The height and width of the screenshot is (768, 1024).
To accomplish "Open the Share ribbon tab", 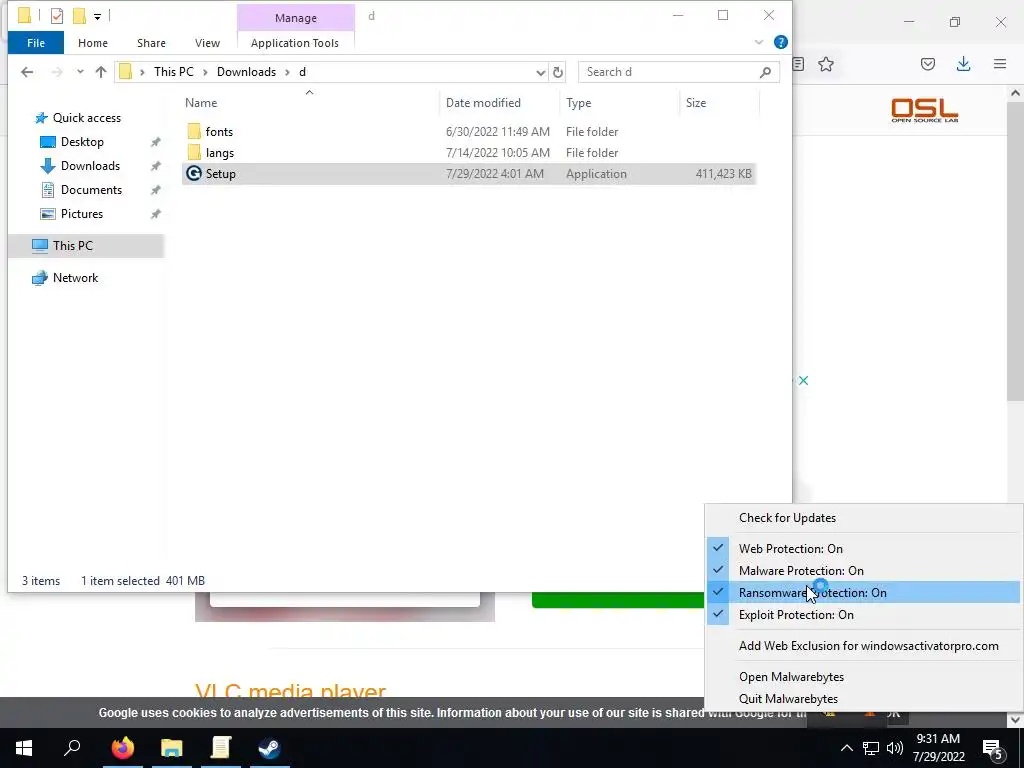I will tap(151, 43).
